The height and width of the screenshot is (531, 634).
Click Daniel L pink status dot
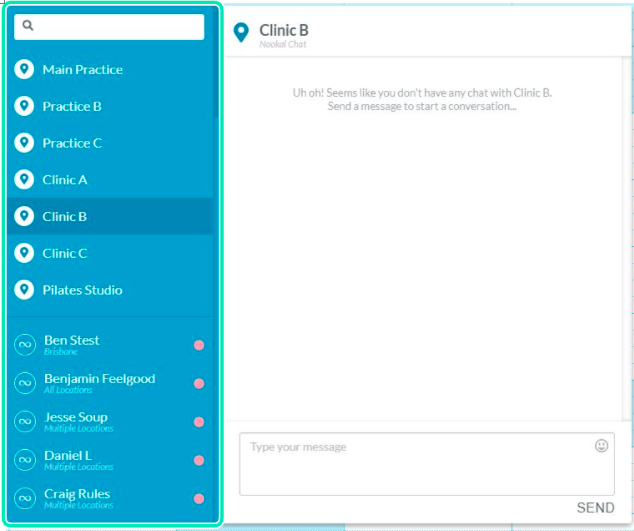click(199, 460)
